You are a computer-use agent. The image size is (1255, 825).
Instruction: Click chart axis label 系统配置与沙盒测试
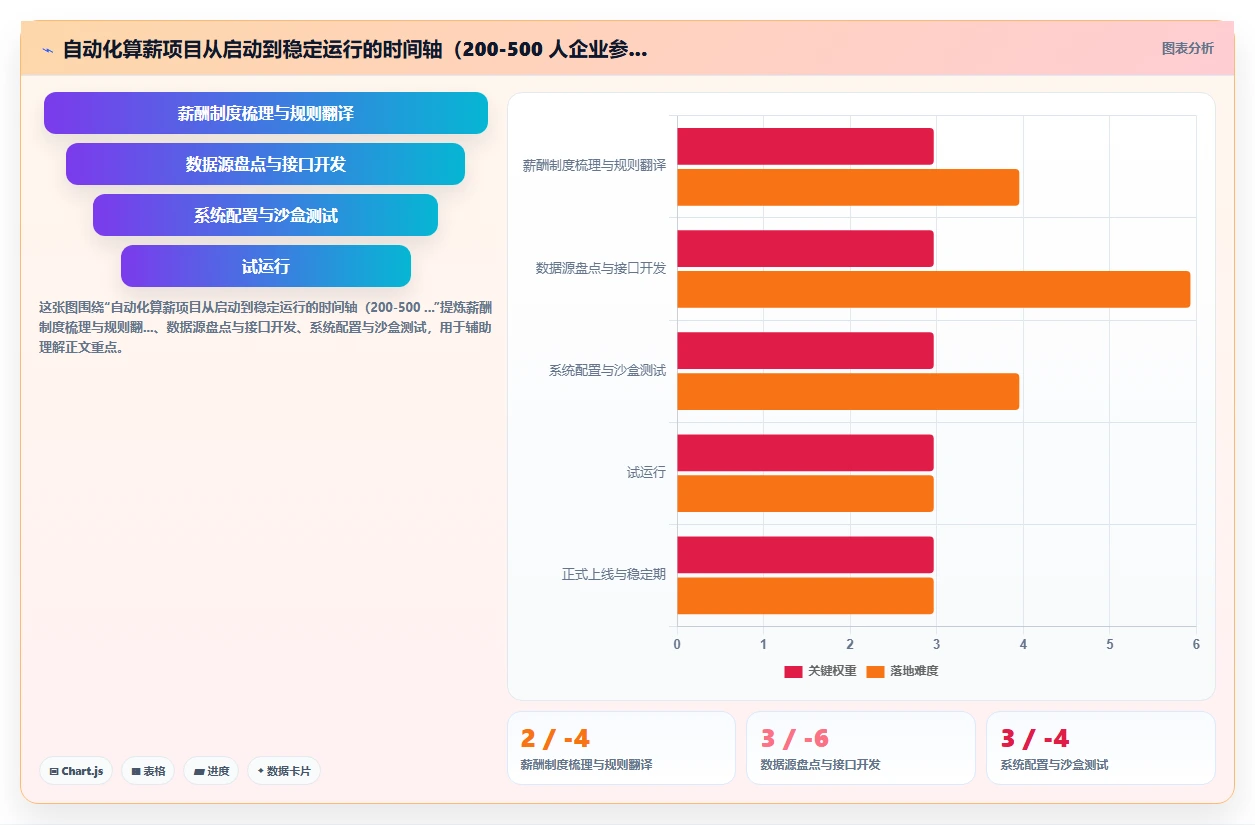pos(607,371)
